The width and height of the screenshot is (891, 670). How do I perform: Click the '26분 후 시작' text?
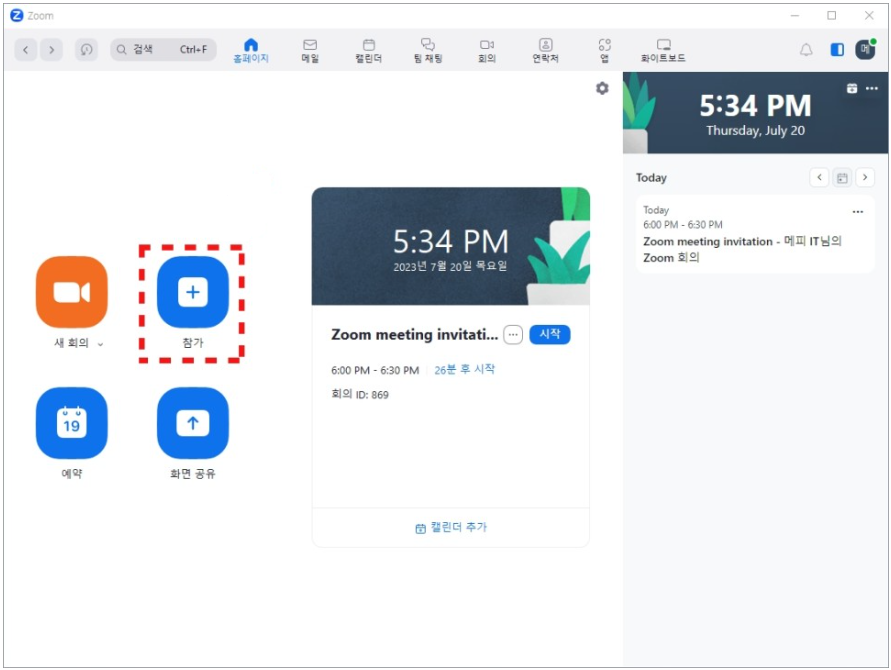pos(464,370)
